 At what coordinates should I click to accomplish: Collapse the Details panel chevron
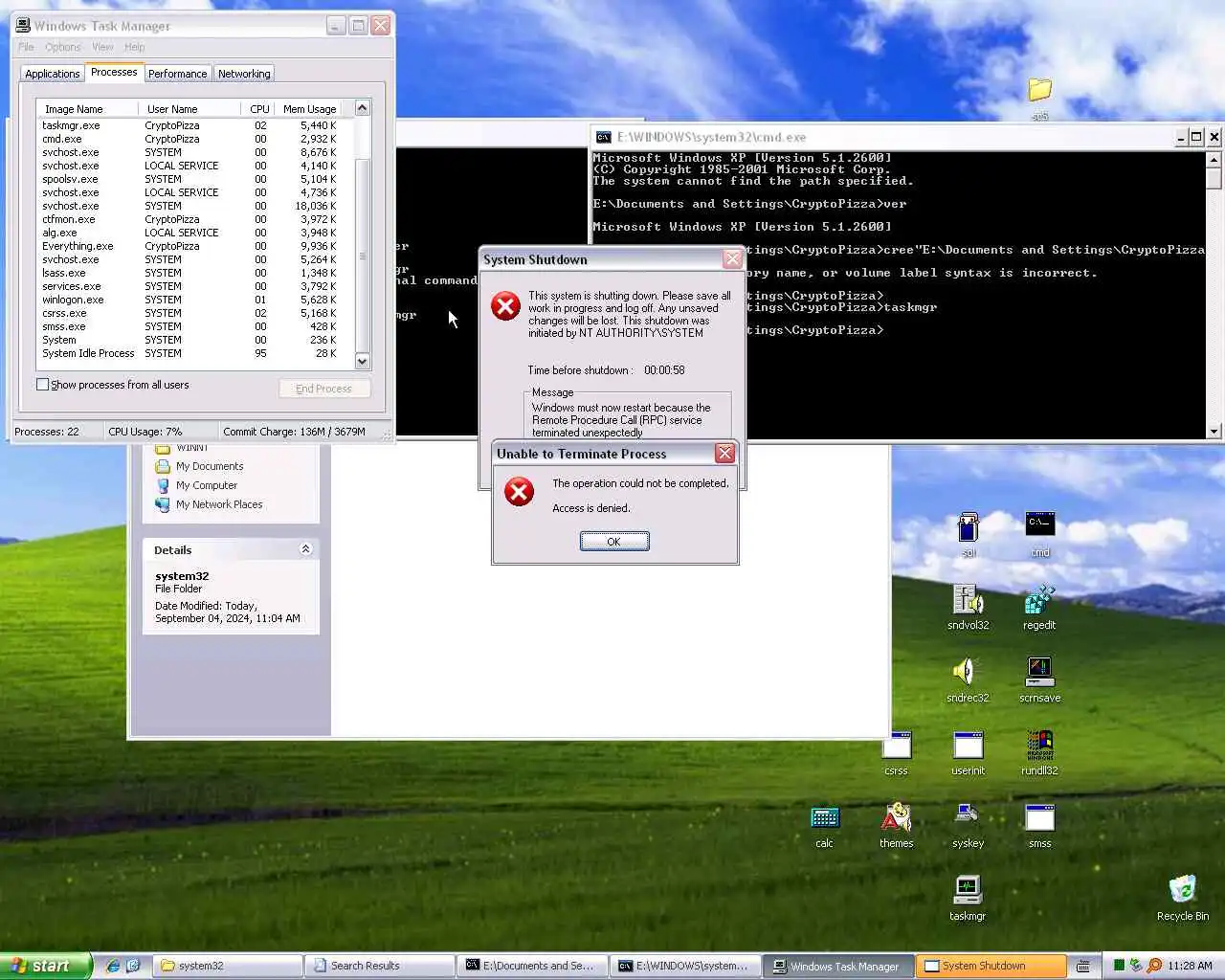point(305,549)
